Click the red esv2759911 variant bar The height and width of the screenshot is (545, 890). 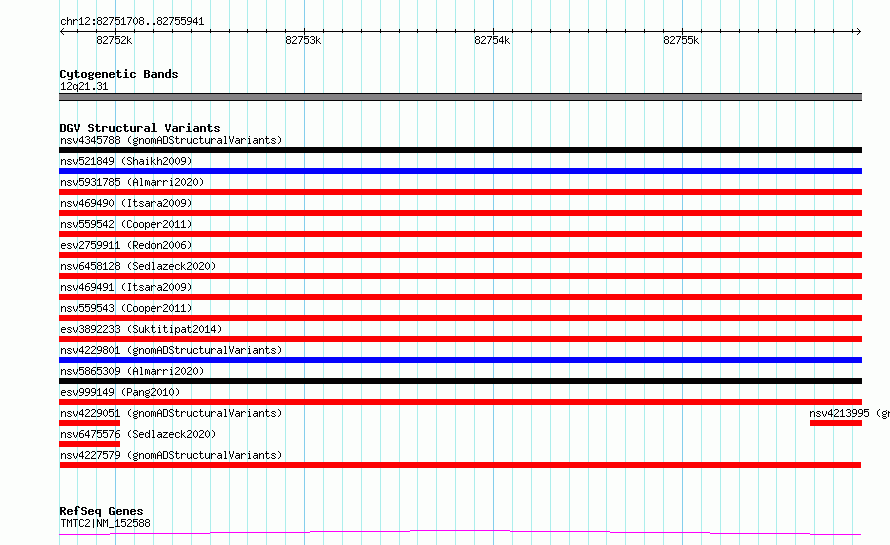click(x=460, y=255)
